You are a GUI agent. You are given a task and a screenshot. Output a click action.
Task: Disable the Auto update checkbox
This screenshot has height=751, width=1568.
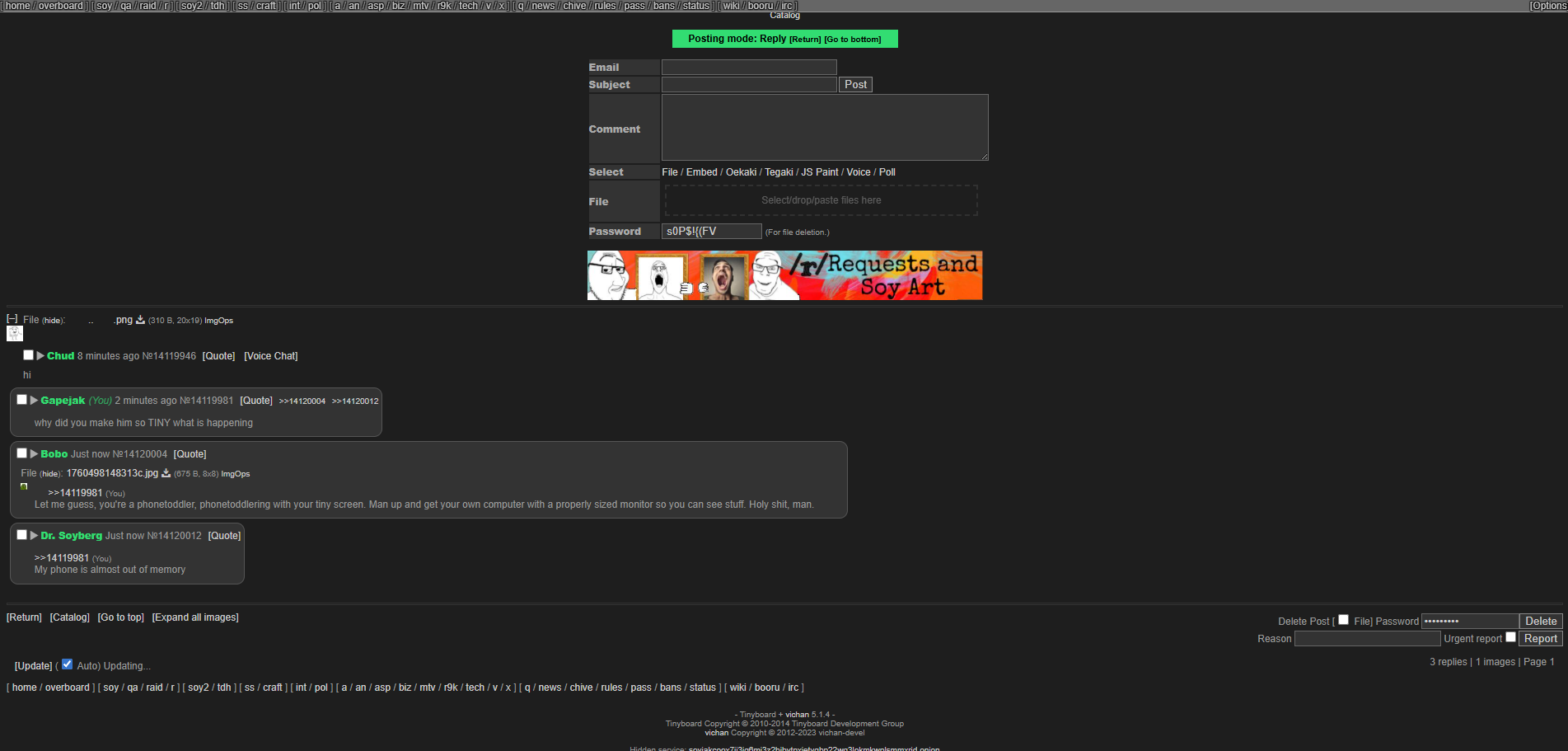[x=68, y=664]
